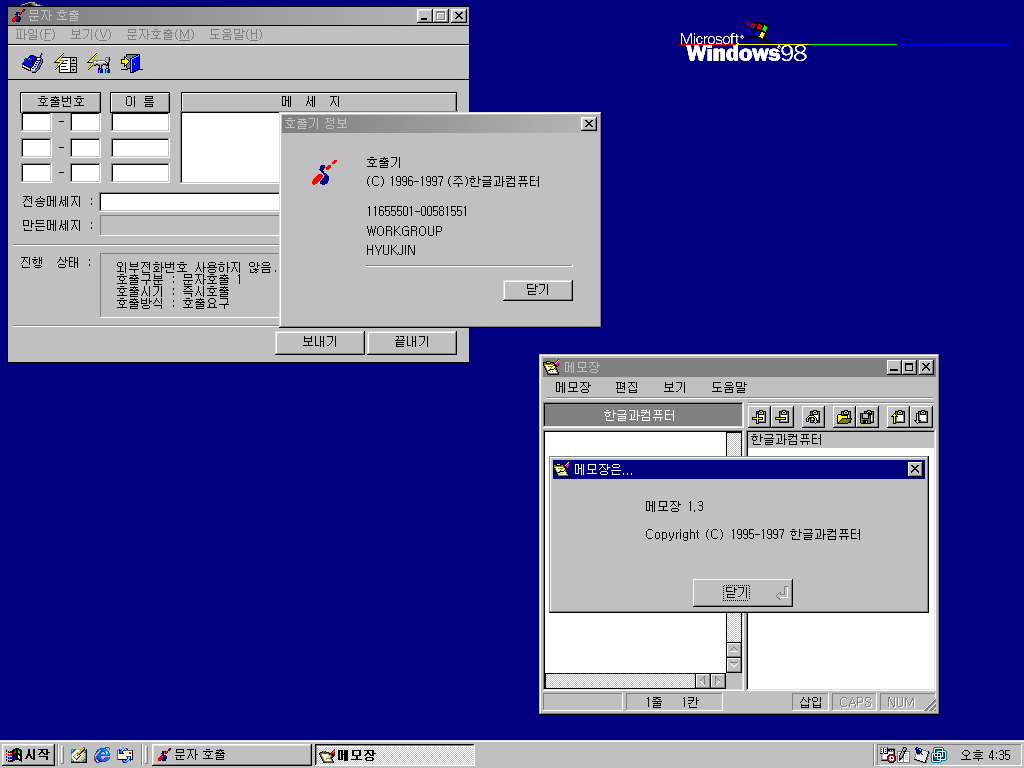The width and height of the screenshot is (1024, 768).
Task: Click the pen input tray icon
Action: 904,755
